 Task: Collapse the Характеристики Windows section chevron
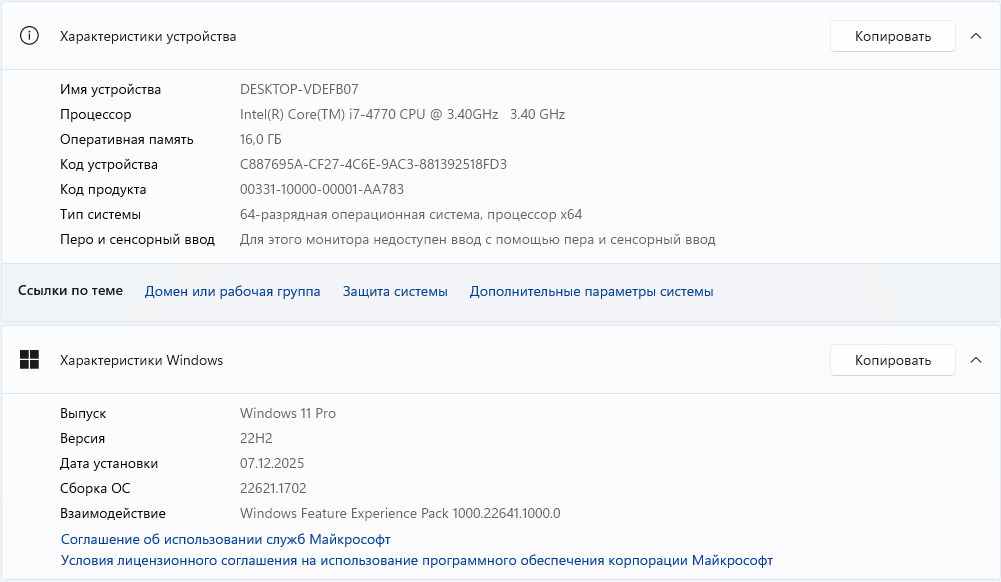(976, 360)
